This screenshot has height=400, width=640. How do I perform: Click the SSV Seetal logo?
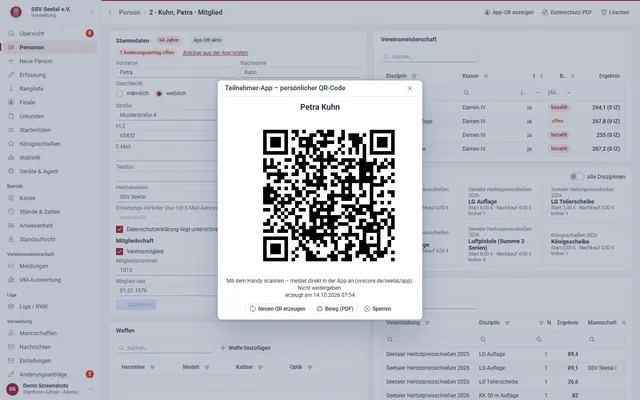point(16,12)
